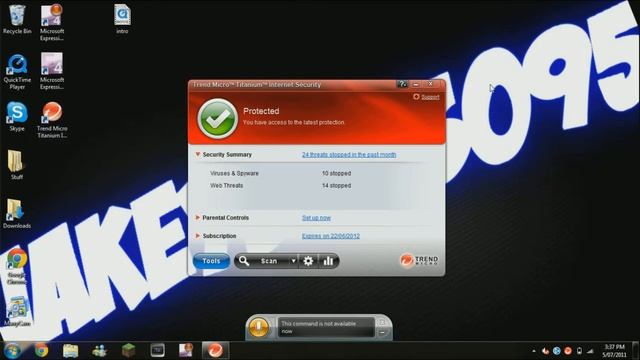Open 24 threats stopped in past month link
This screenshot has height=360, width=640.
(x=349, y=155)
